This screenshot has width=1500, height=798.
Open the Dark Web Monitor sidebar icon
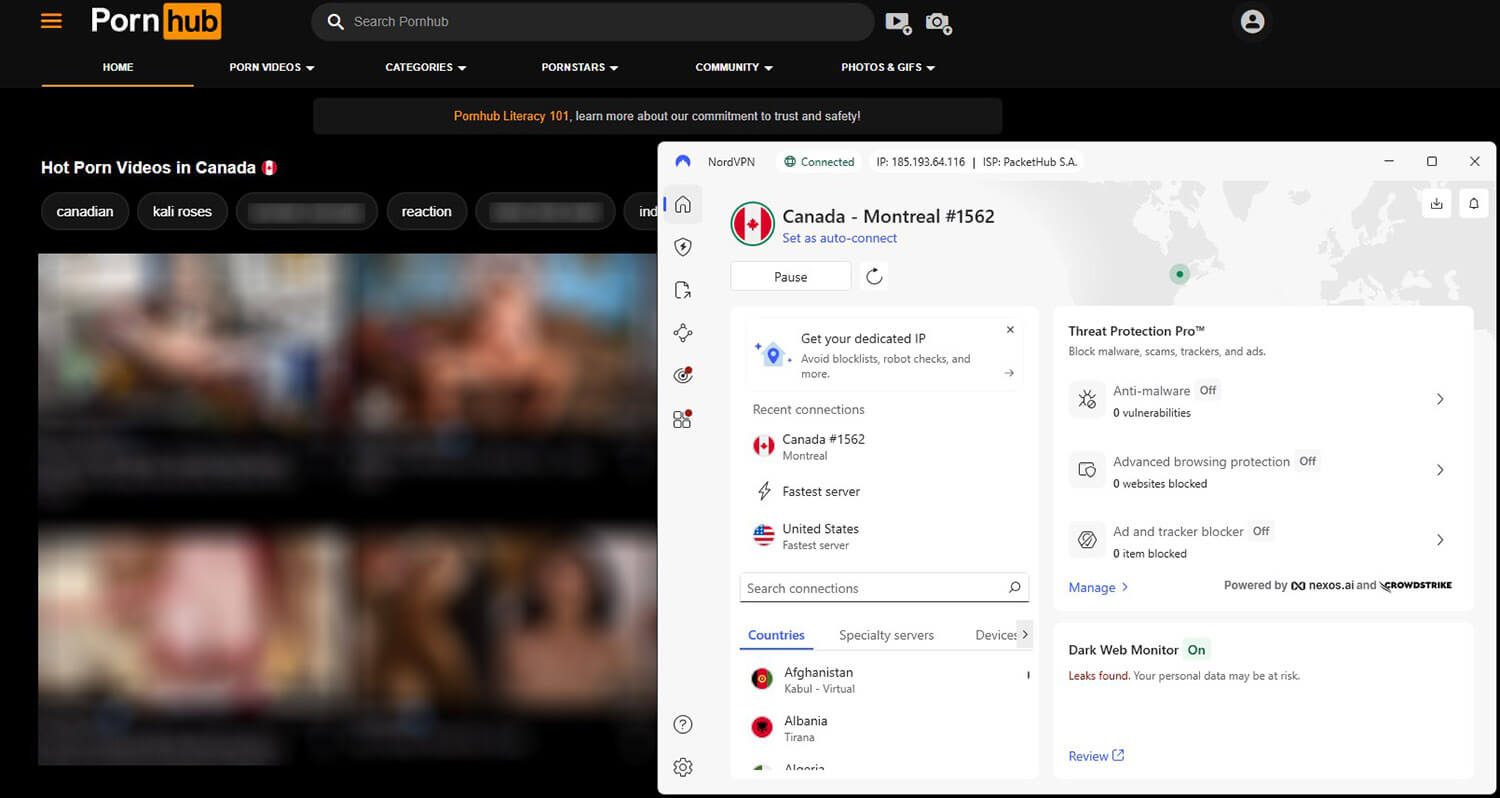683,375
